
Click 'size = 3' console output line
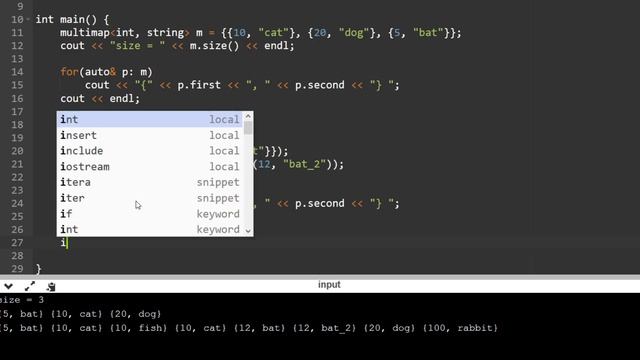tap(21, 300)
